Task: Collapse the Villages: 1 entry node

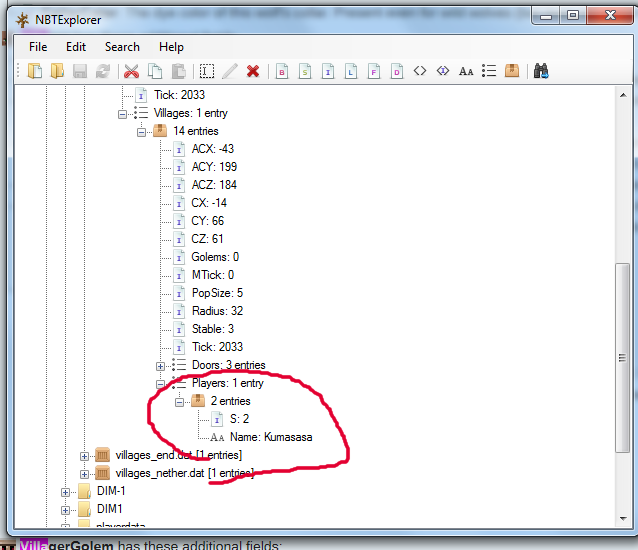Action: click(123, 113)
